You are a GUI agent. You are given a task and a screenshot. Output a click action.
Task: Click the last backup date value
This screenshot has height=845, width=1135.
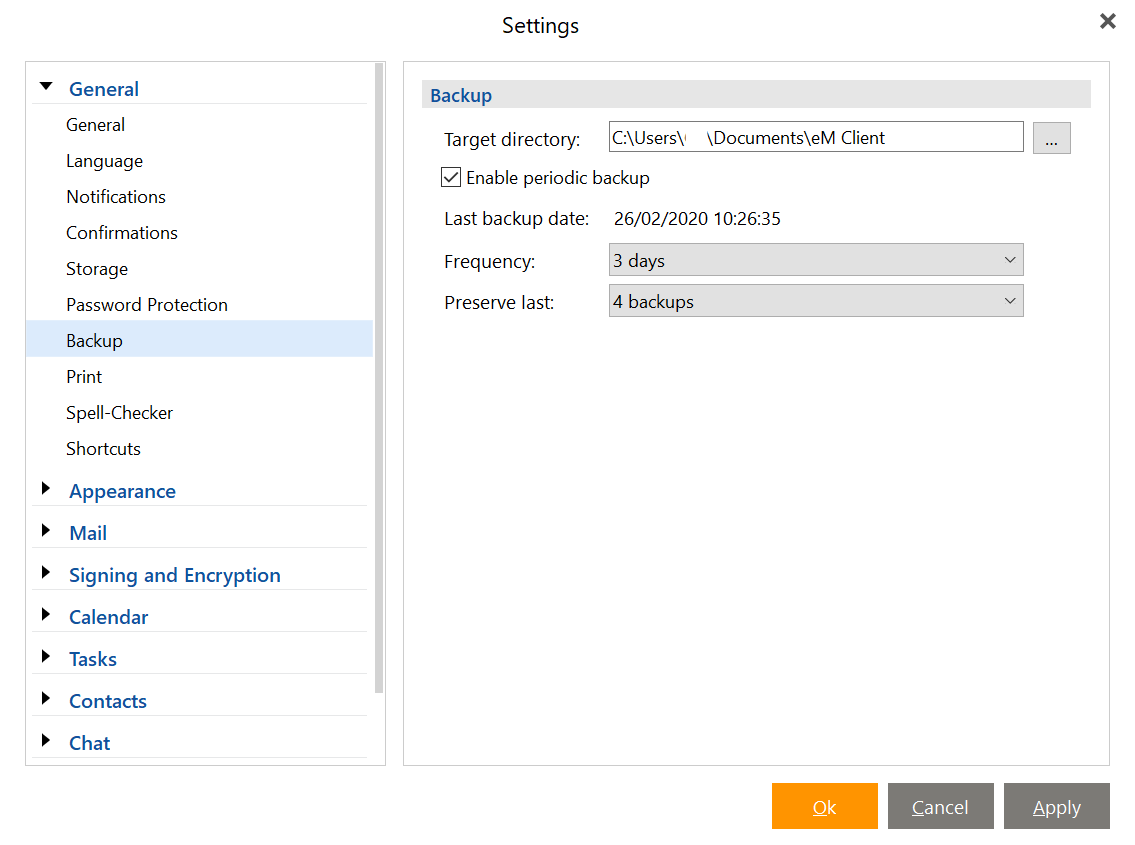(697, 219)
